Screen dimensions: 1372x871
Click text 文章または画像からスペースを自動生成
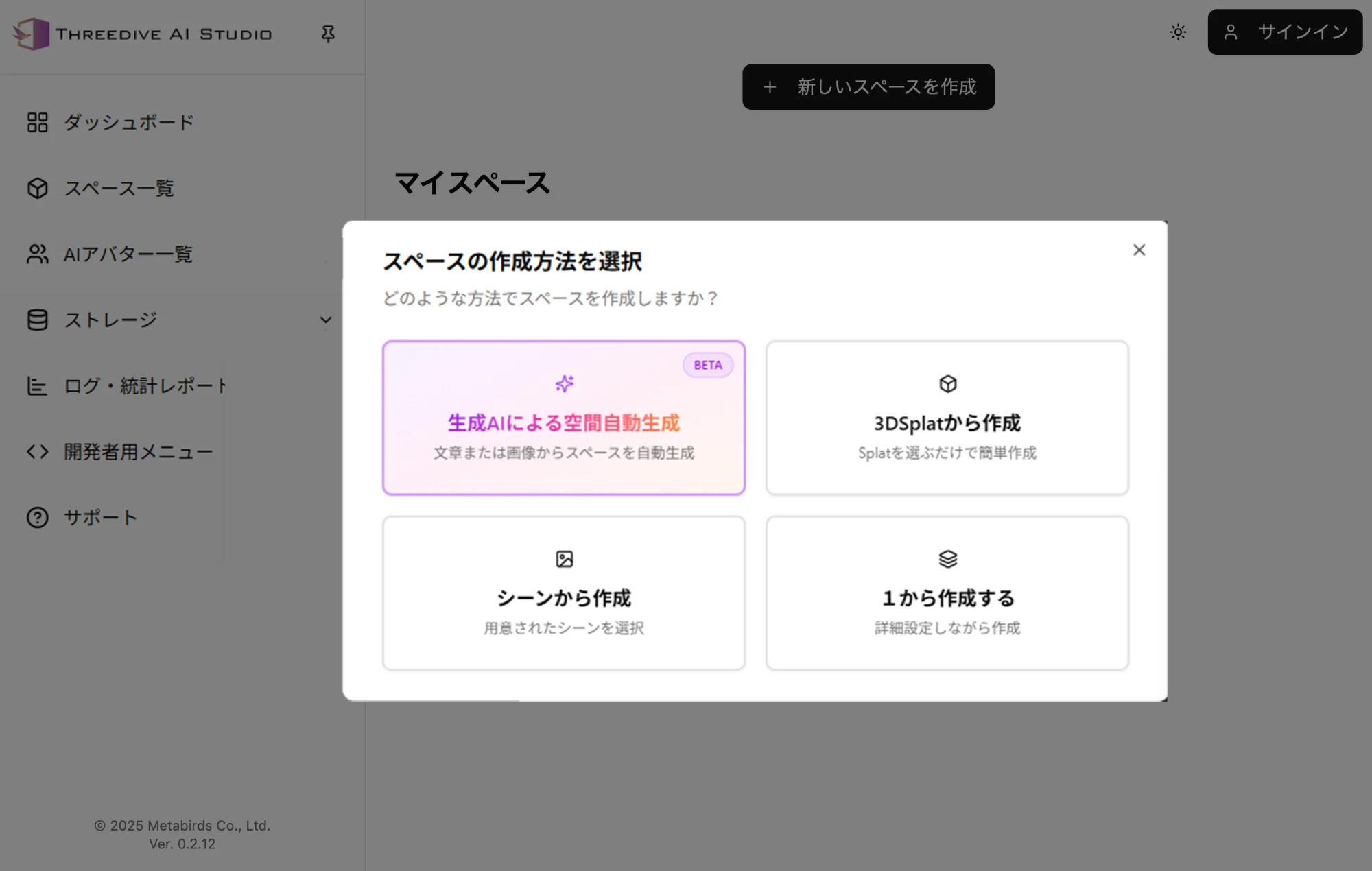tap(564, 453)
